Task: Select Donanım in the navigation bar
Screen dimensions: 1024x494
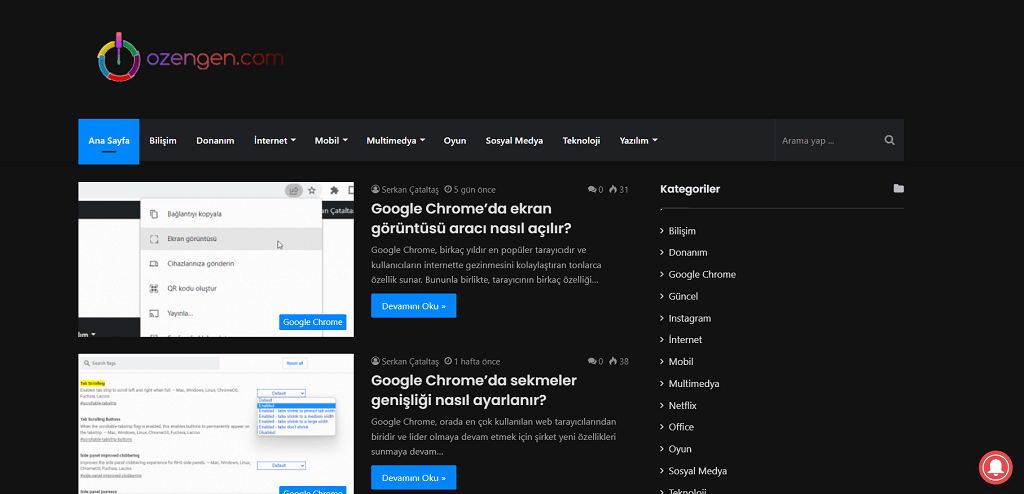Action: pos(215,141)
